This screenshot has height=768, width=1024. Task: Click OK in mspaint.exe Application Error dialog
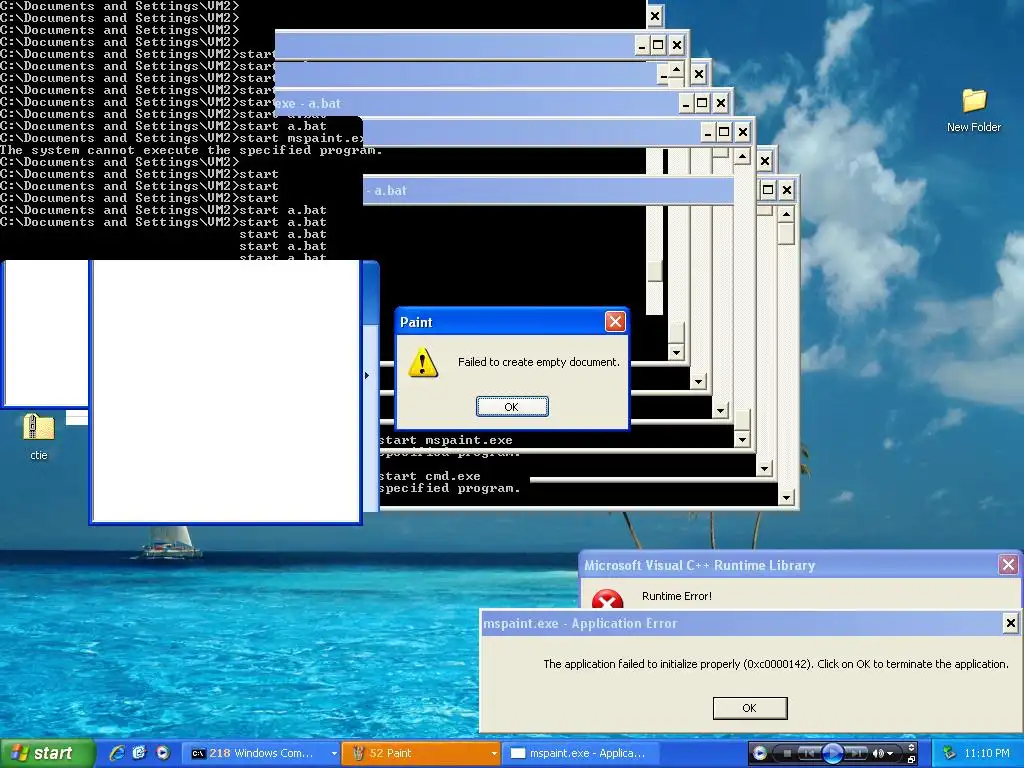pyautogui.click(x=750, y=708)
